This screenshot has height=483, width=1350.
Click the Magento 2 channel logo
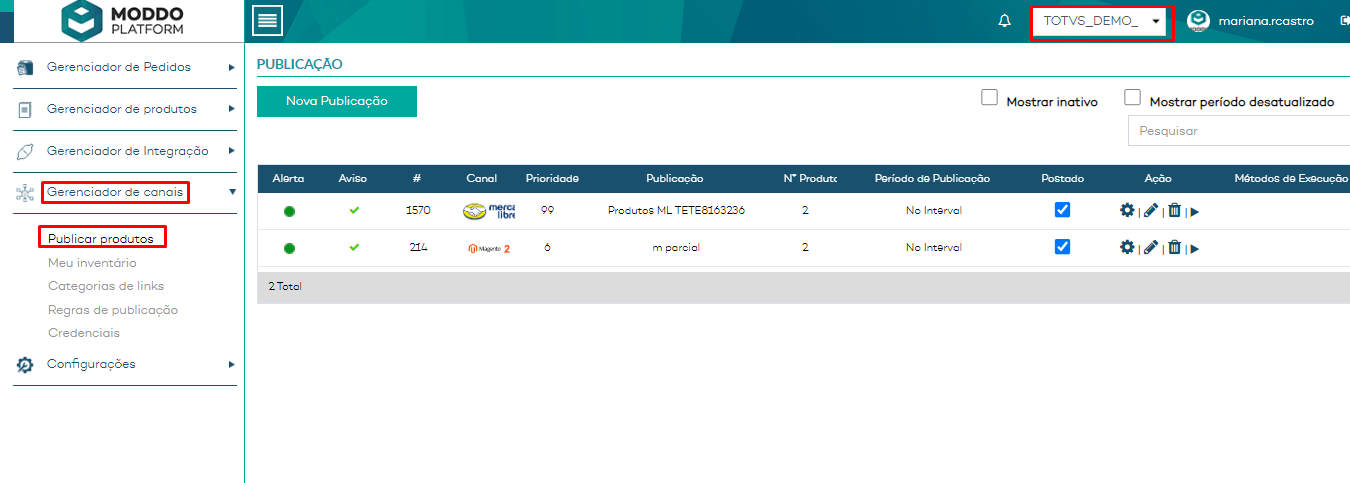(x=488, y=248)
